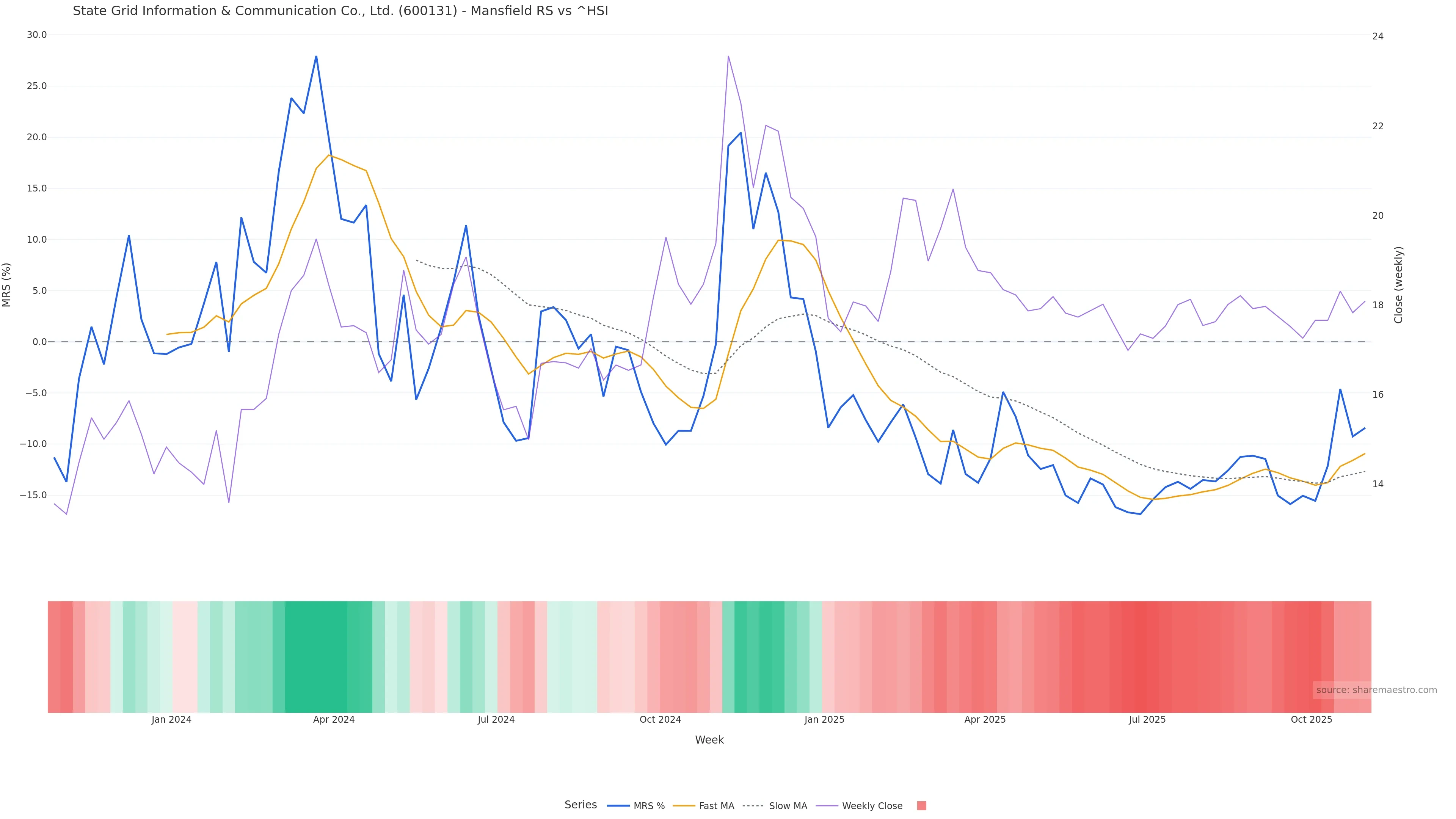Click the Oct 2025 x-axis tick label
Viewport: 1456px width, 819px height.
pyautogui.click(x=1311, y=720)
